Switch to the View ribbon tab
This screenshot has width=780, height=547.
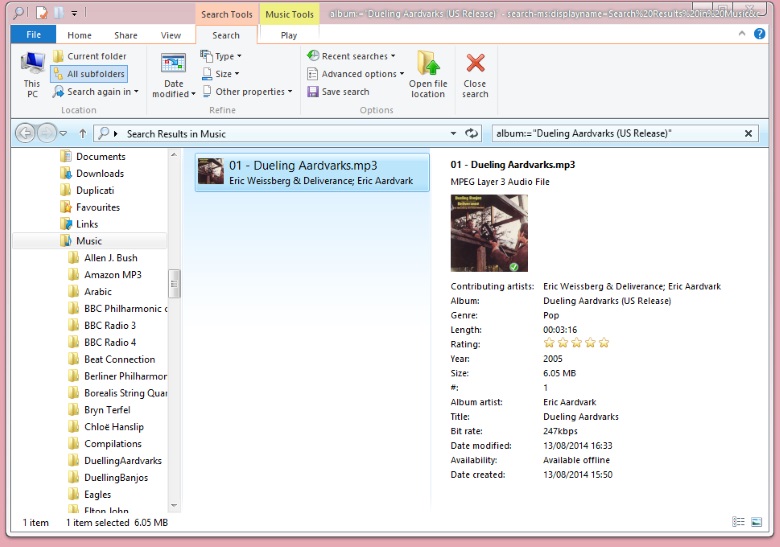pos(171,35)
